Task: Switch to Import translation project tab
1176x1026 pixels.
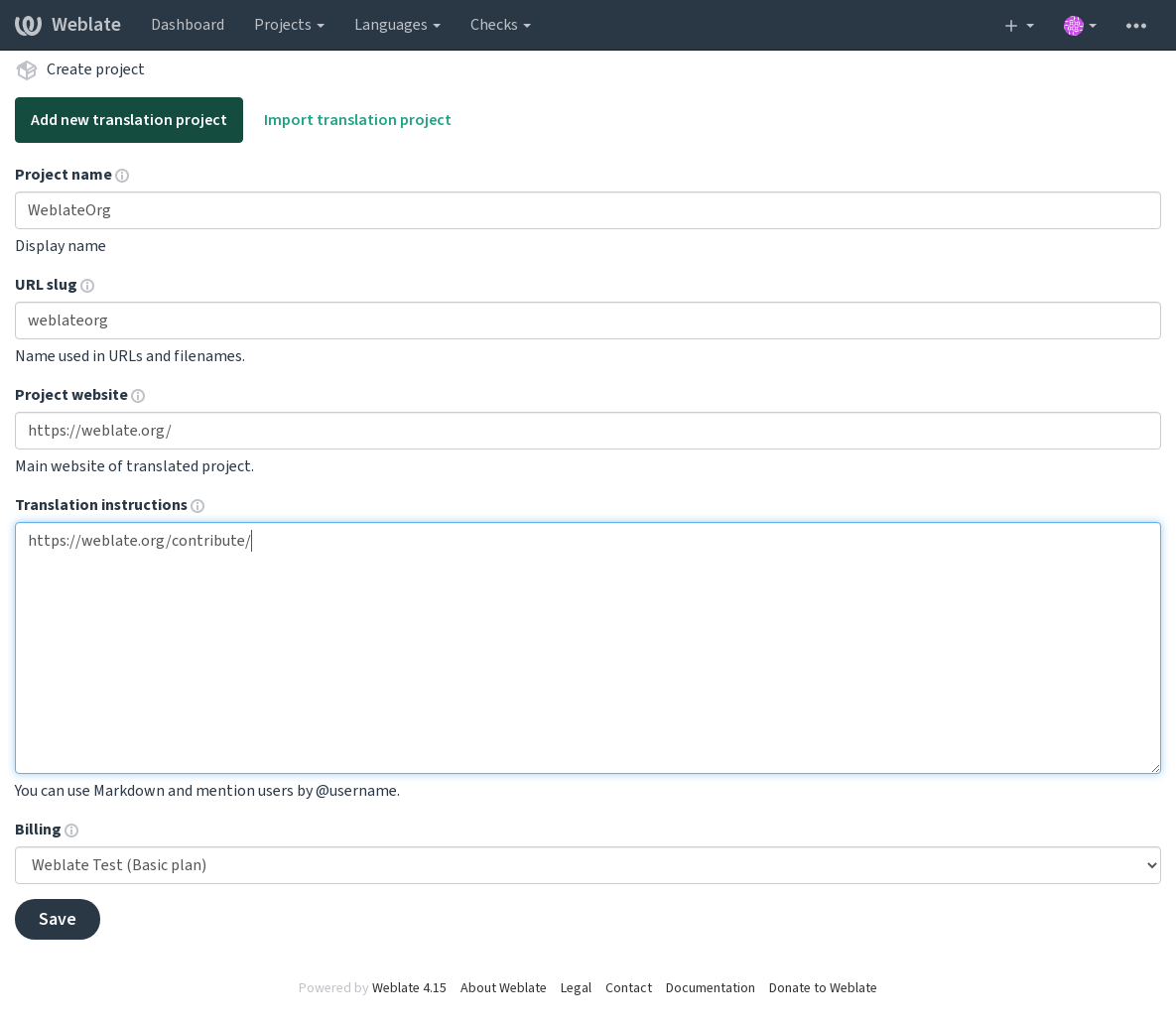Action: (357, 120)
